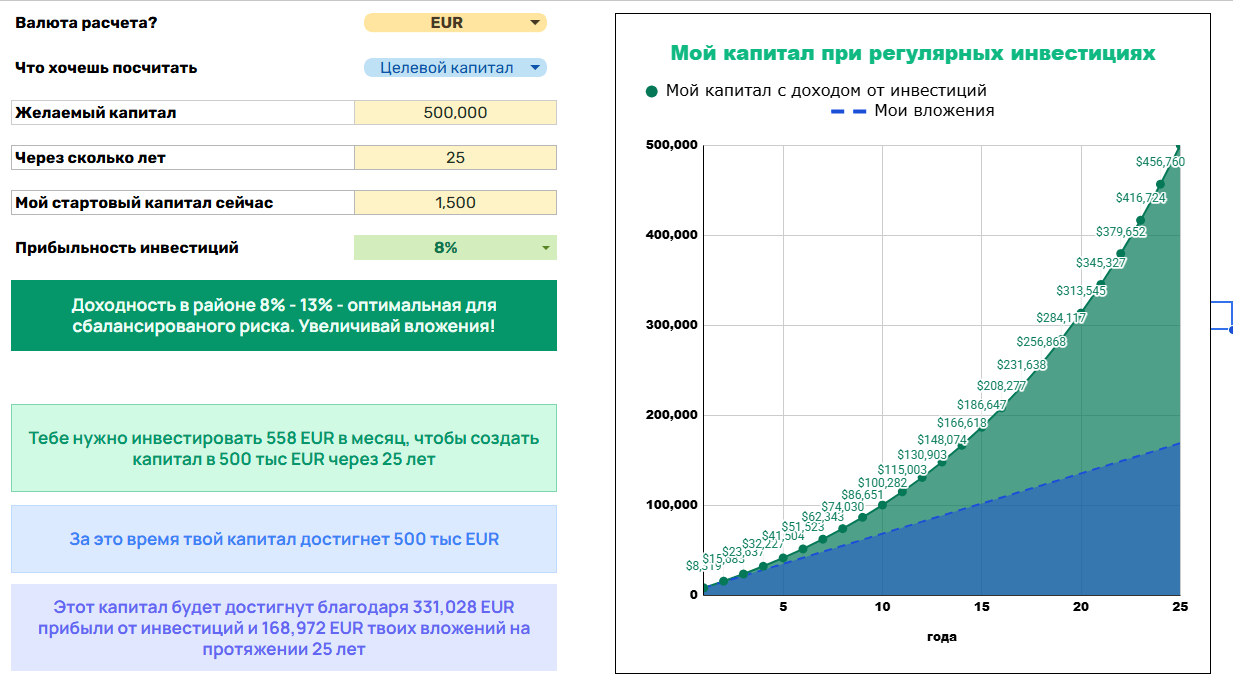Click the dashed blue Мои вложения legend icon

(848, 111)
